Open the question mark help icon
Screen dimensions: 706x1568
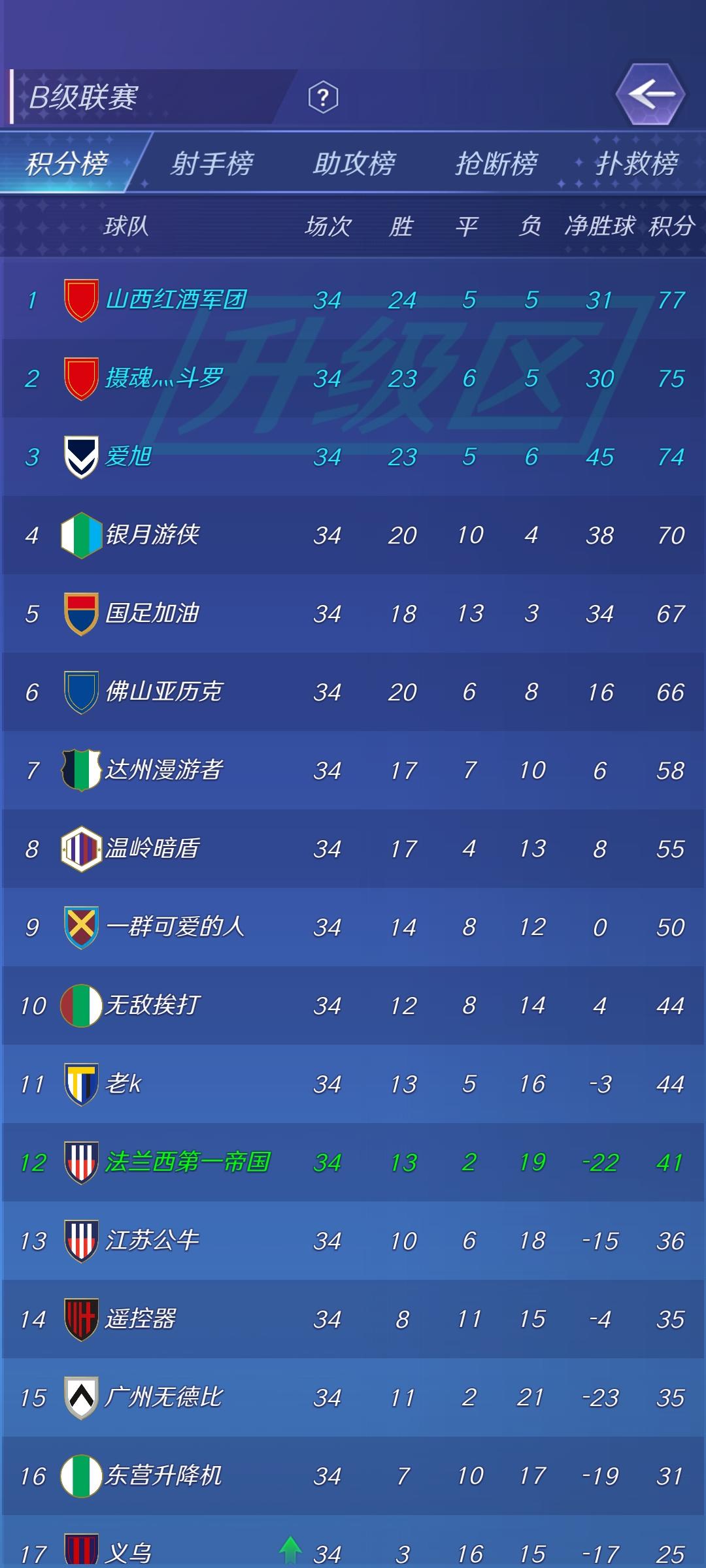pyautogui.click(x=323, y=98)
